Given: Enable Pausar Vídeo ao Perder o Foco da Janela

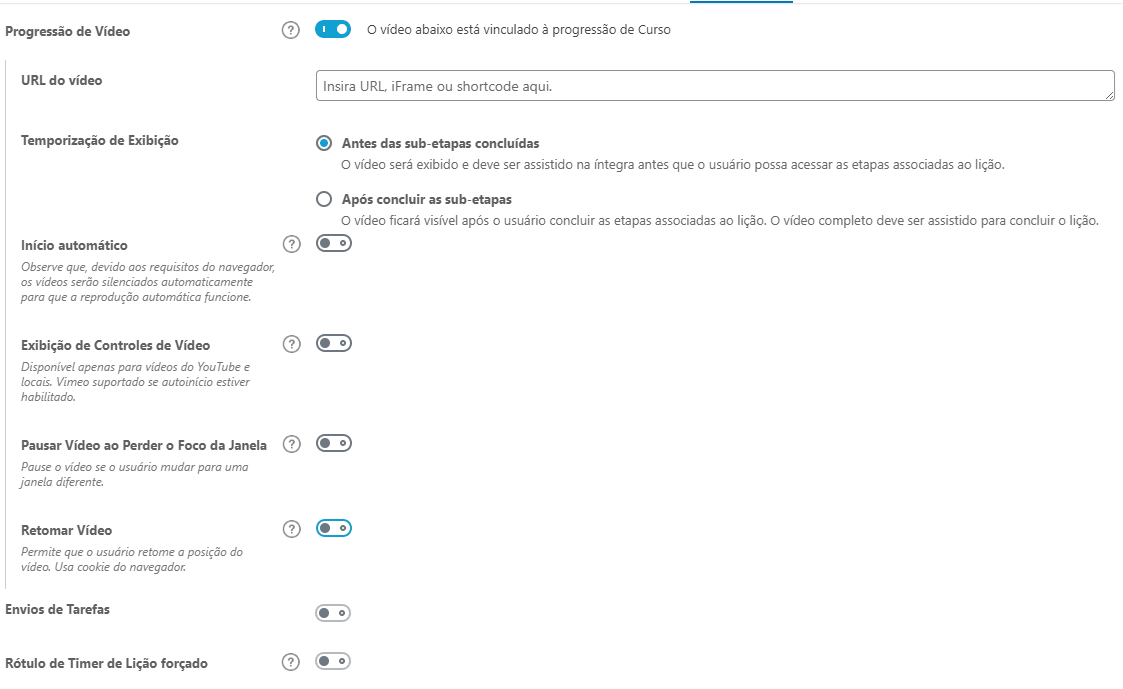Looking at the screenshot, I should coord(334,443).
